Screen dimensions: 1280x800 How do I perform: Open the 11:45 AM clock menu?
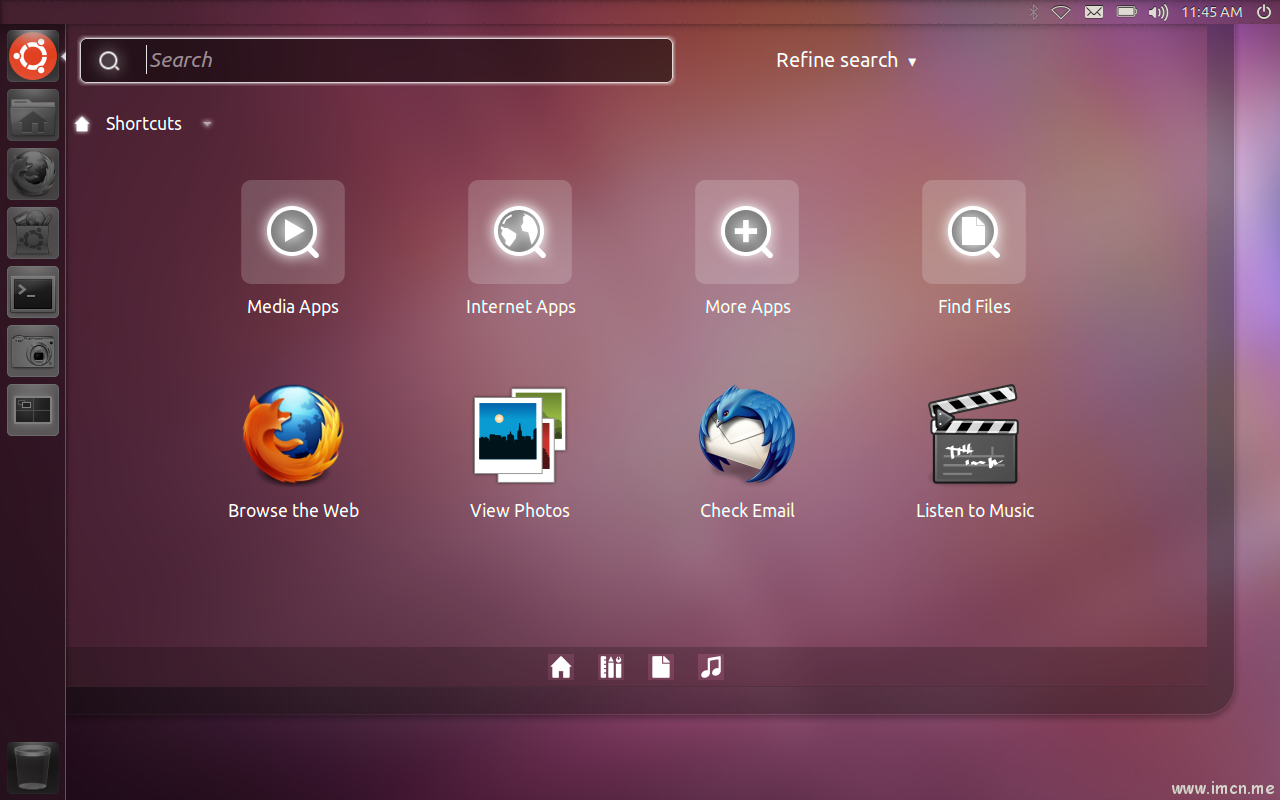point(1211,12)
